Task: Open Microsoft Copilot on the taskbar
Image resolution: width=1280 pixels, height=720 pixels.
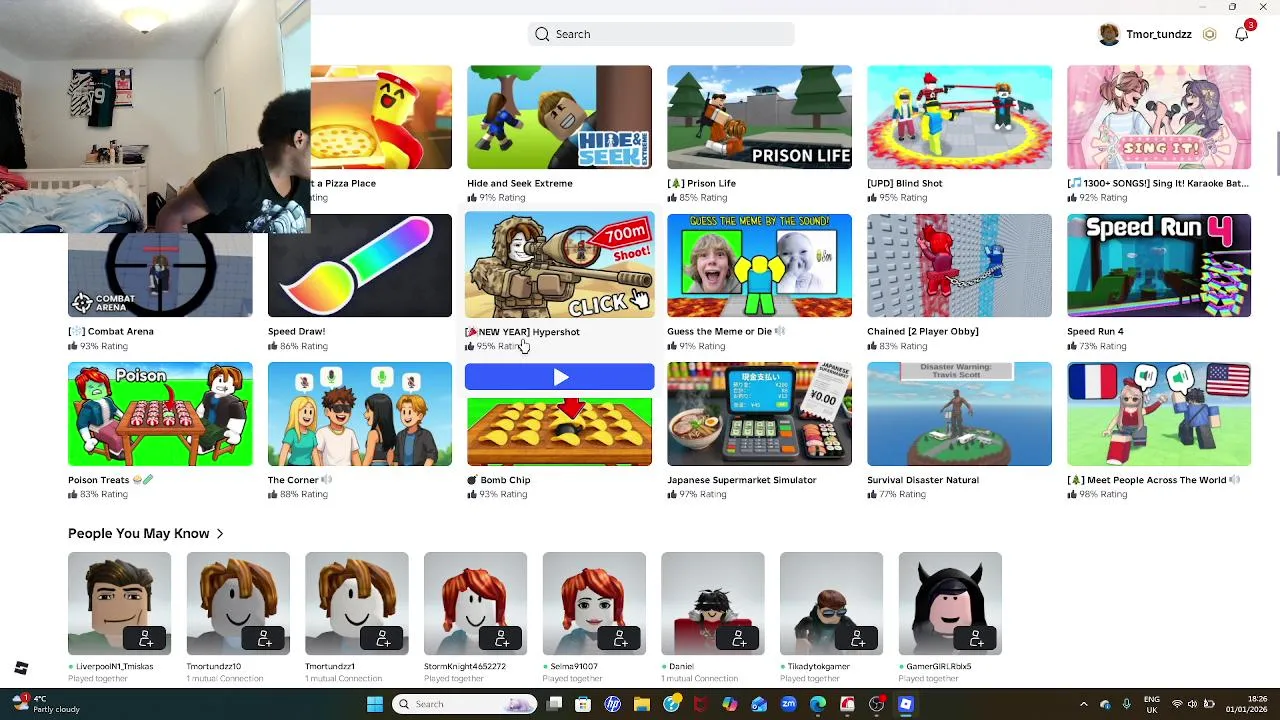Action: coord(730,704)
